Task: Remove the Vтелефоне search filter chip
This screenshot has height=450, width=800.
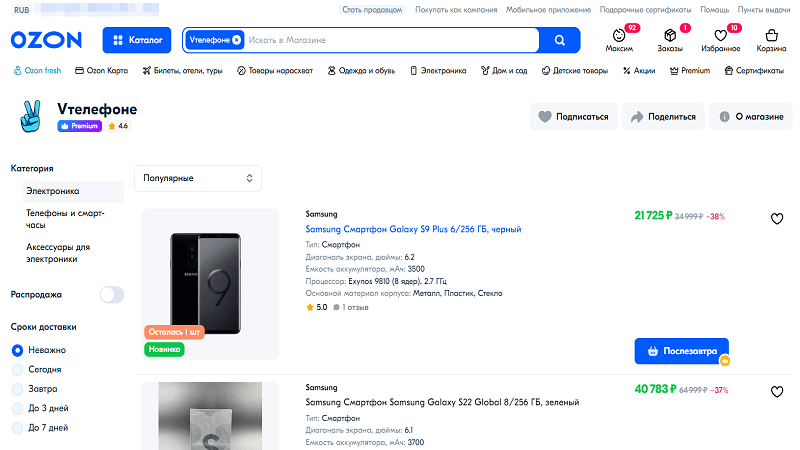Action: [x=237, y=40]
